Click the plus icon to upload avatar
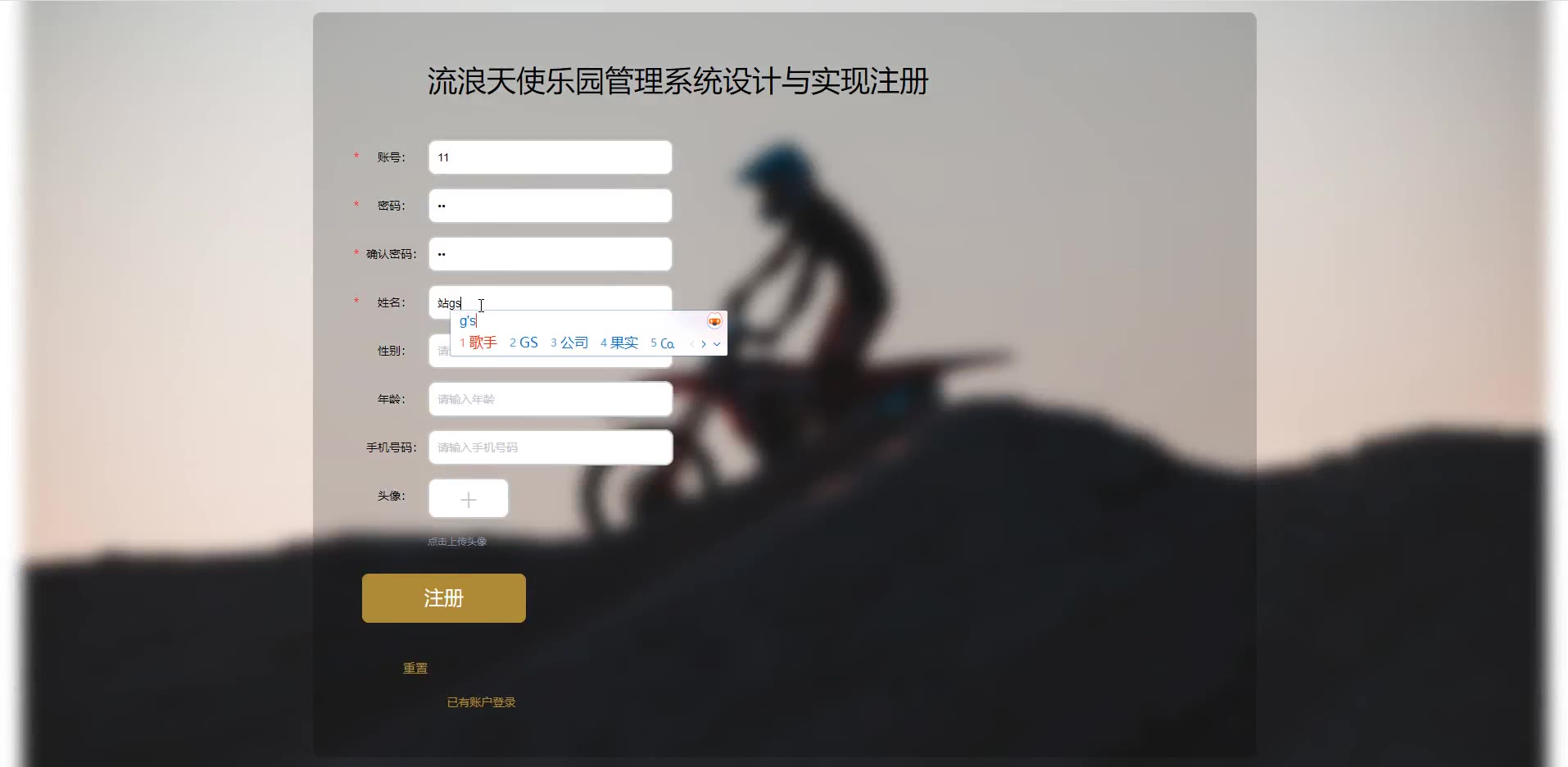Viewport: 1568px width, 767px height. click(x=469, y=499)
